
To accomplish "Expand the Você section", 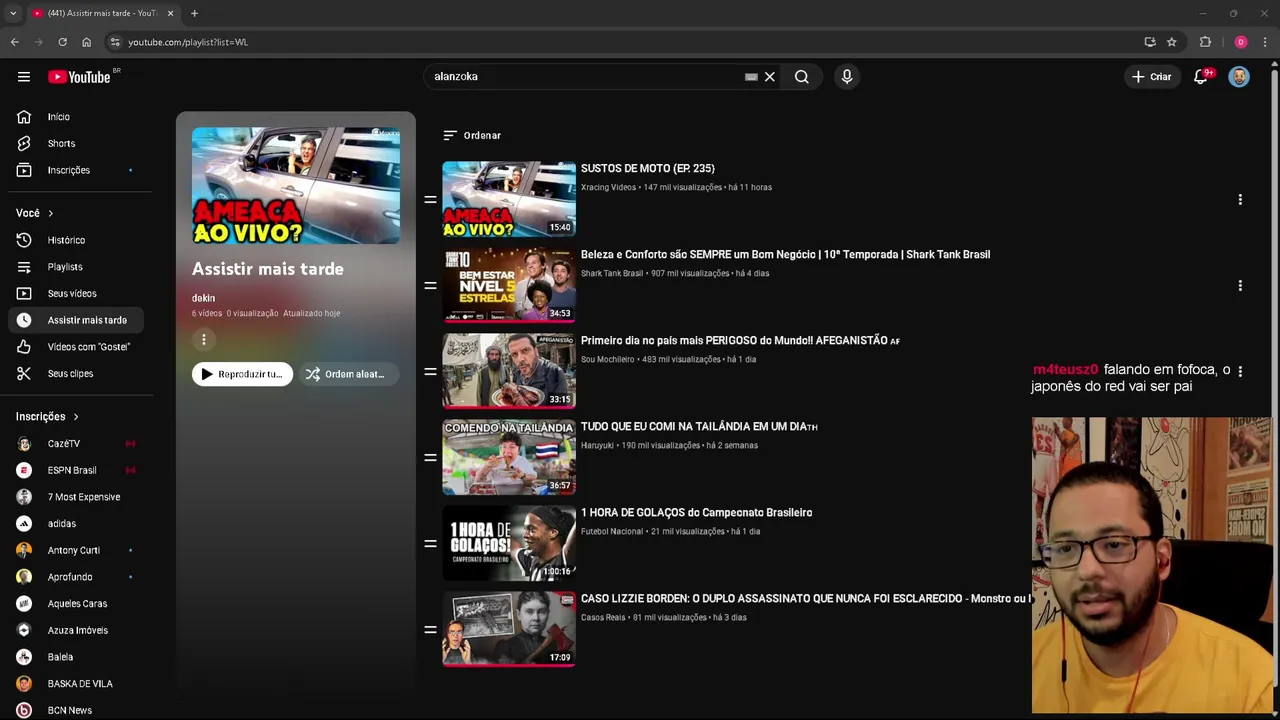I will pyautogui.click(x=35, y=213).
